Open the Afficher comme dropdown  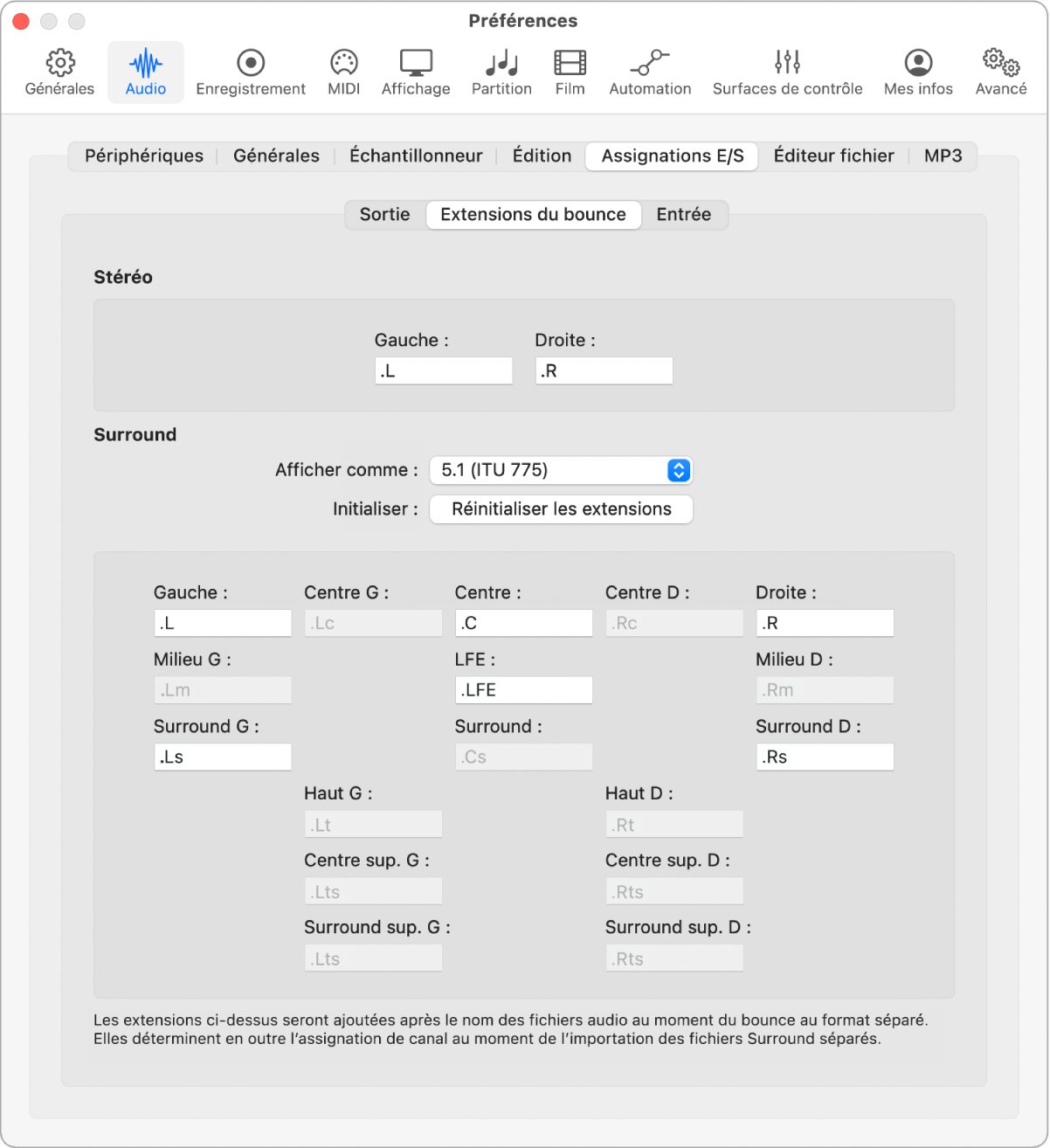(x=560, y=470)
